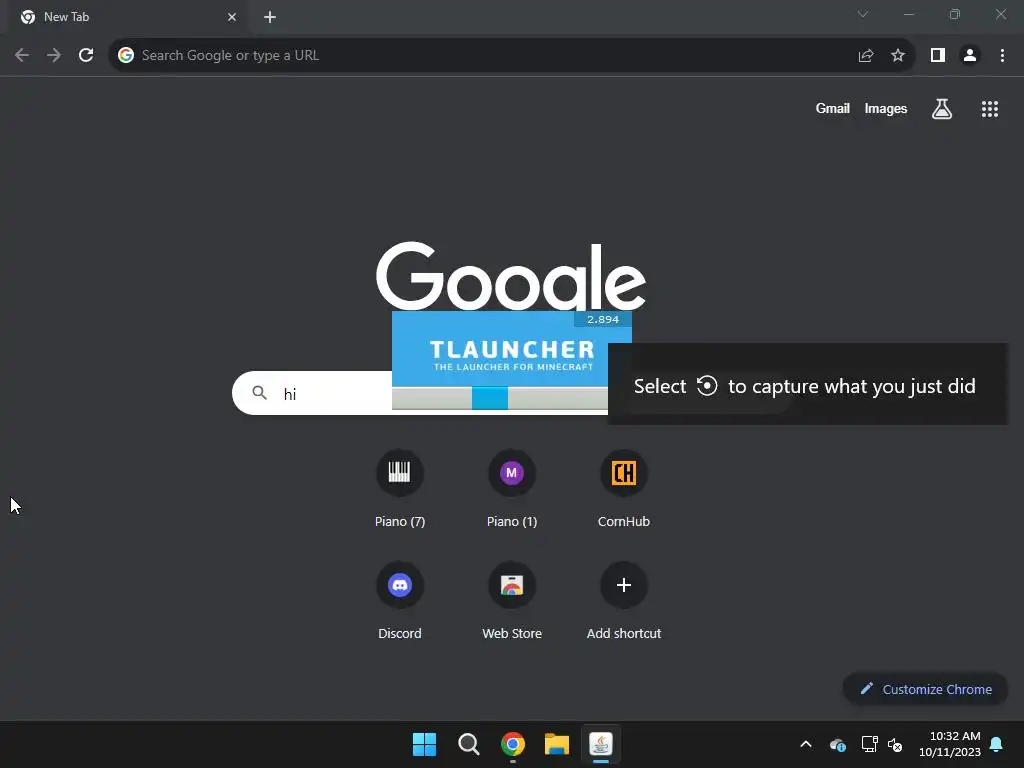Go back with the browser back arrow
1024x768 pixels.
pos(22,56)
